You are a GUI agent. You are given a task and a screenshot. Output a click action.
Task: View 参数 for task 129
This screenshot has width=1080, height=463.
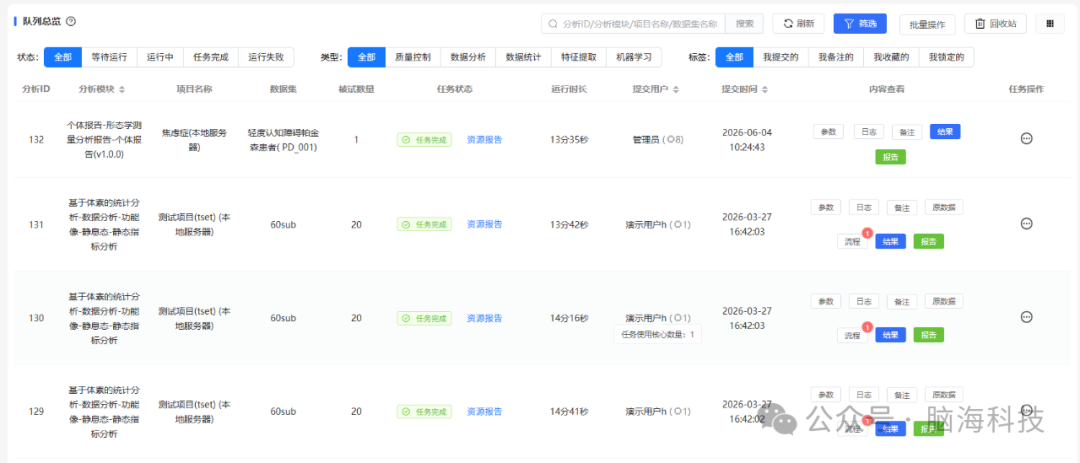(x=825, y=395)
